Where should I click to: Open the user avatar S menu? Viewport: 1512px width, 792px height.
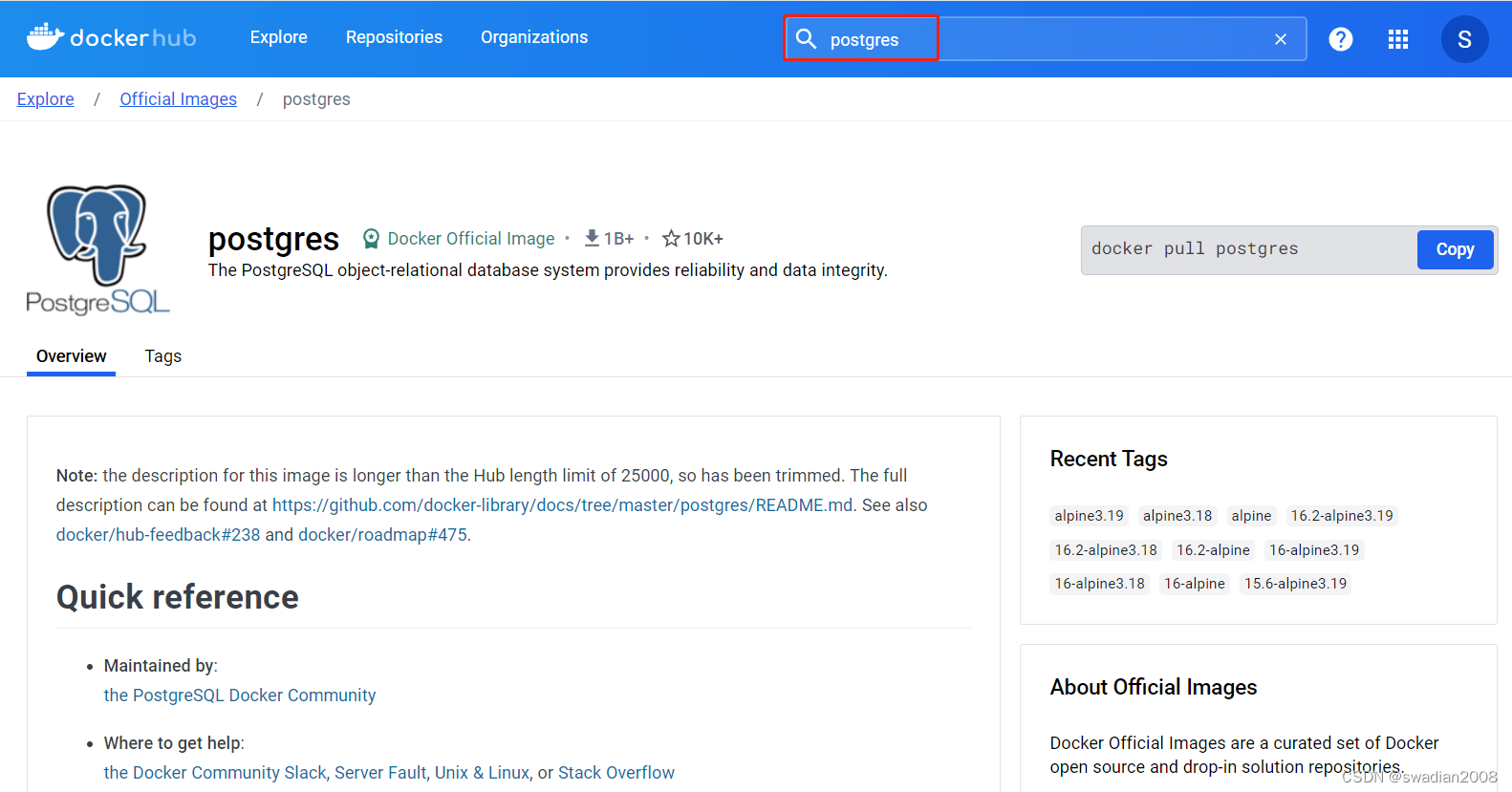[1463, 39]
